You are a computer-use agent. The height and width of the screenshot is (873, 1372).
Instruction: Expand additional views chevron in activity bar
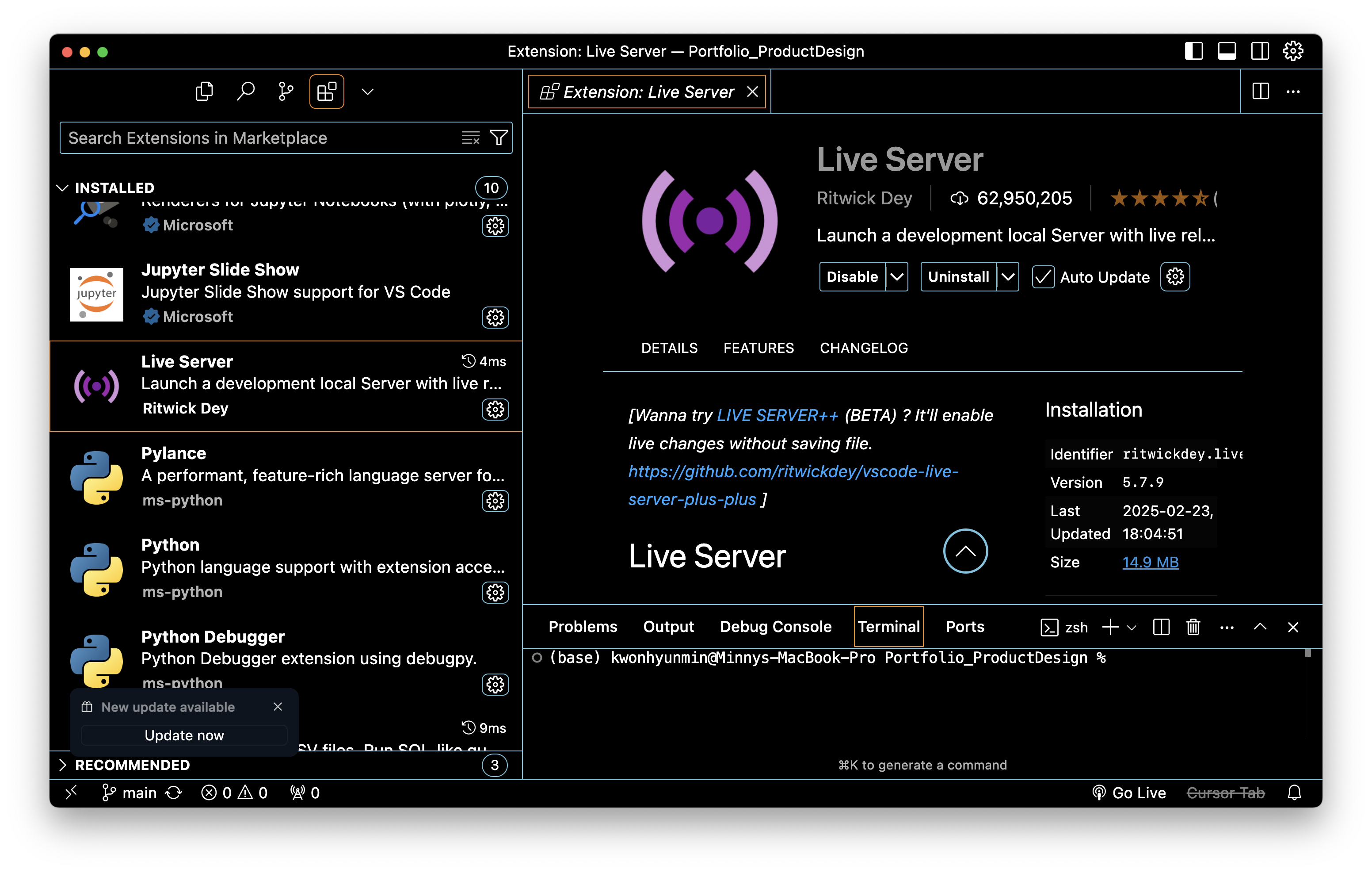pos(367,92)
